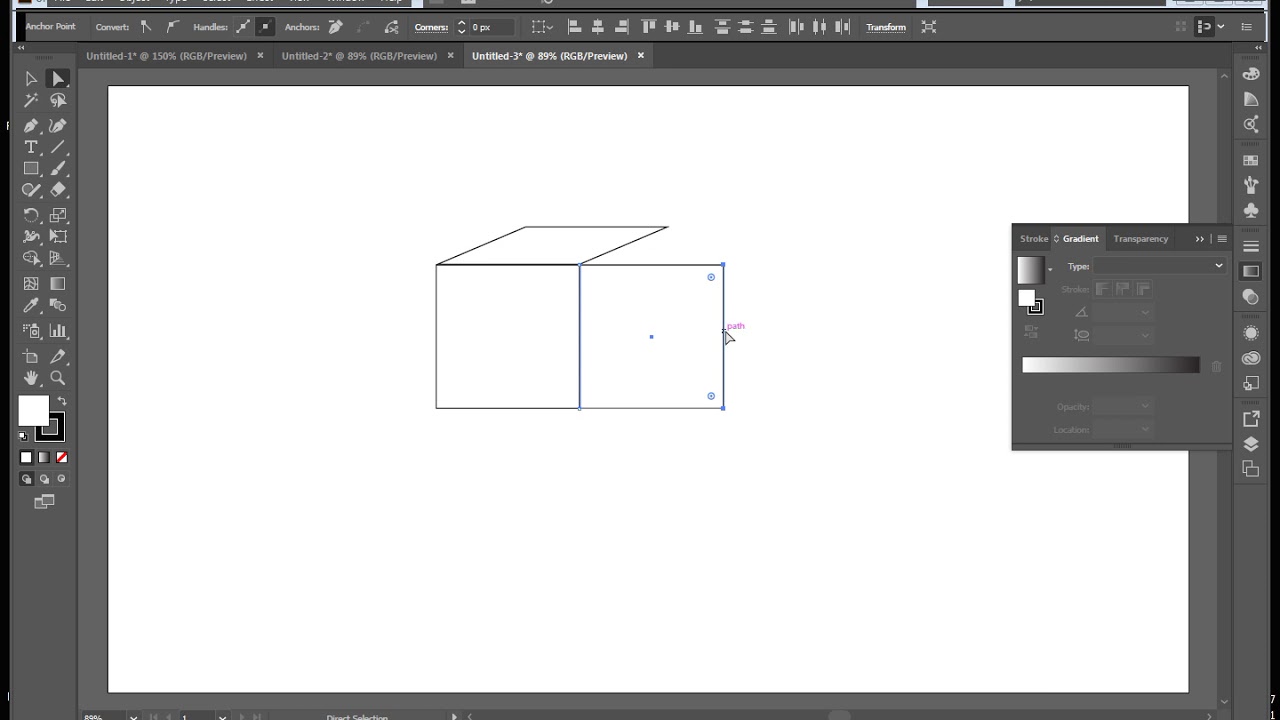Select the Shaper tool
Viewport: 1280px width, 720px height.
point(31,190)
